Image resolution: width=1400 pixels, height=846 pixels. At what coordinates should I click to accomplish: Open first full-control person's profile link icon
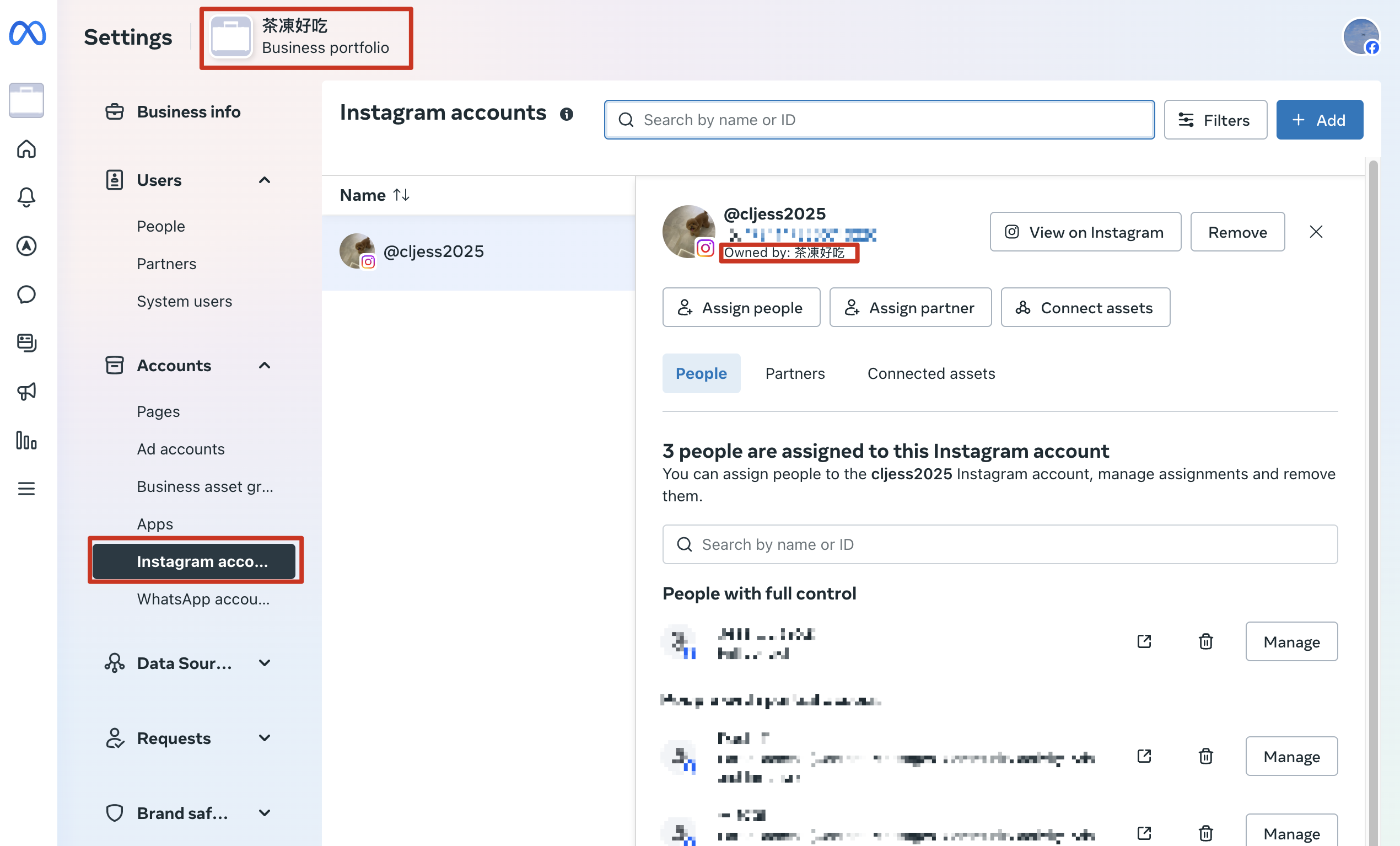point(1144,642)
